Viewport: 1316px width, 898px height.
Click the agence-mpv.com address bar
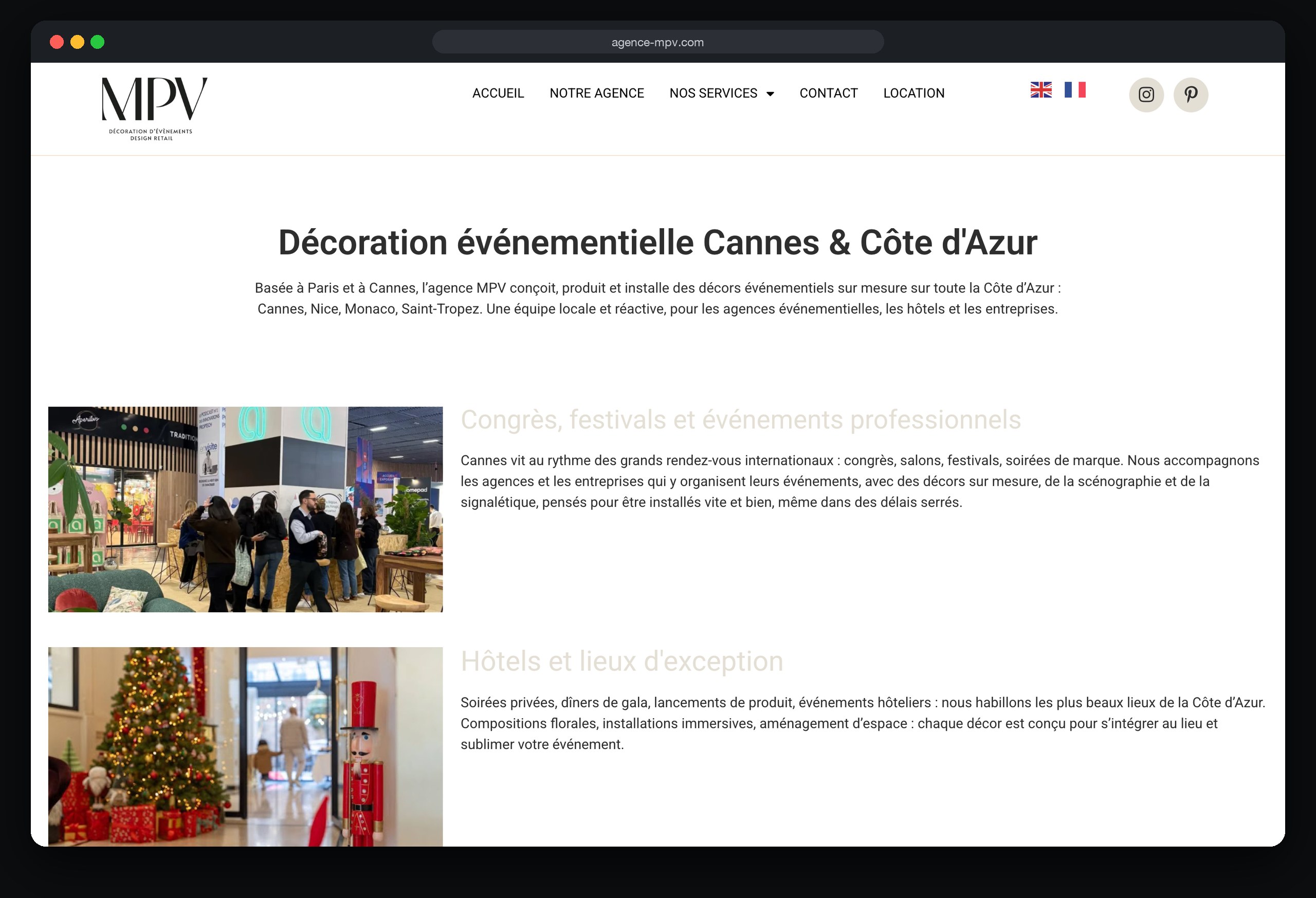(x=657, y=42)
